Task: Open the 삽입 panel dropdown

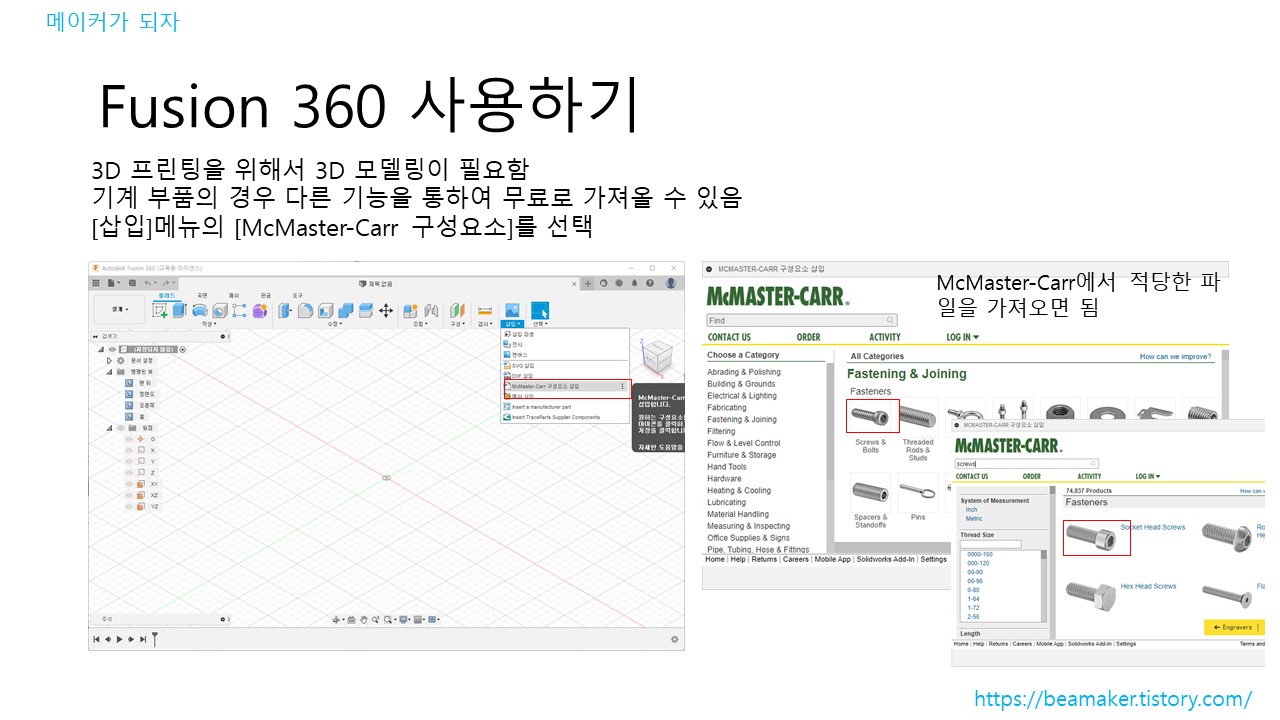Action: coord(512,324)
